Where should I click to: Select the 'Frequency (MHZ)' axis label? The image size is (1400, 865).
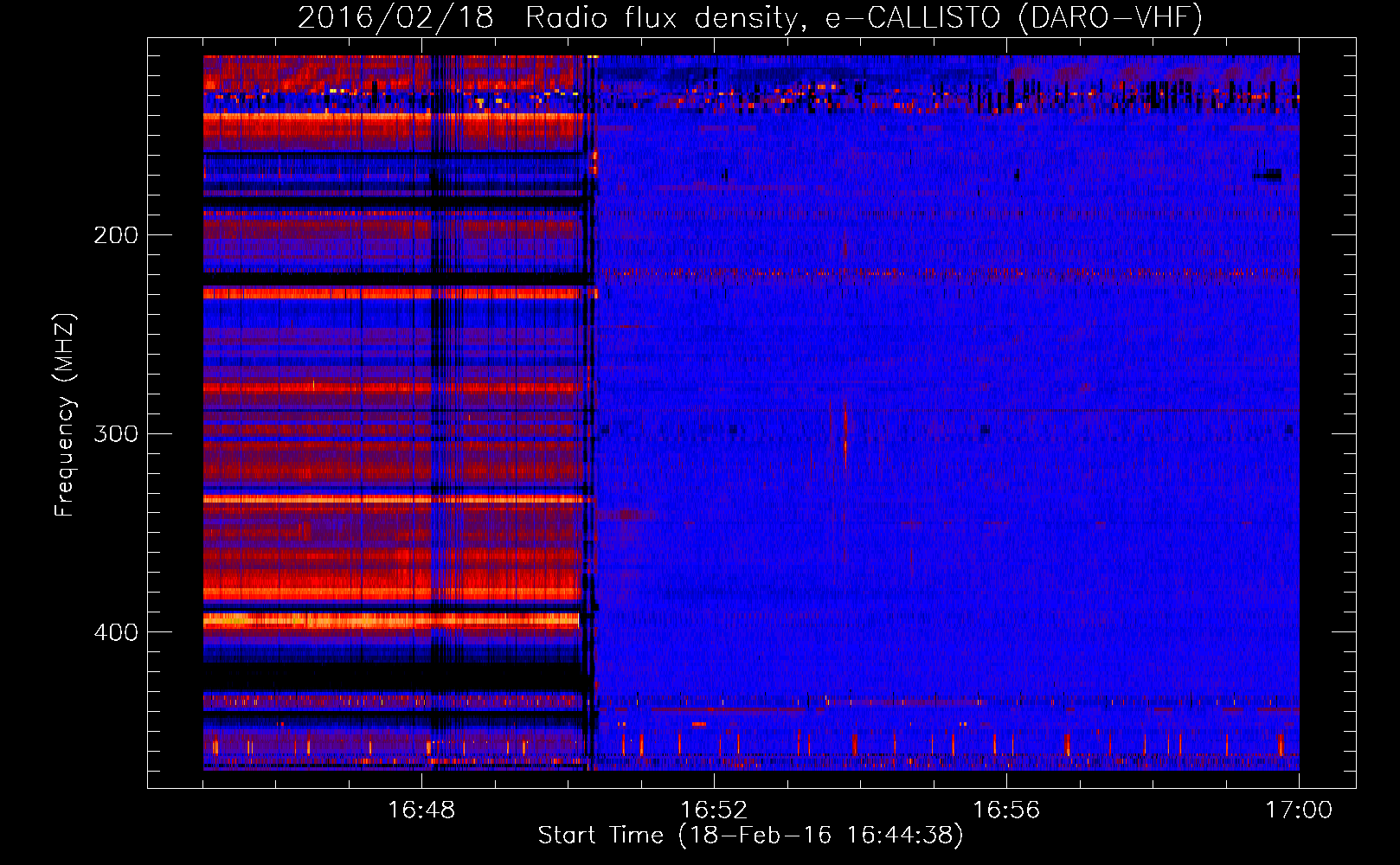tap(64, 414)
